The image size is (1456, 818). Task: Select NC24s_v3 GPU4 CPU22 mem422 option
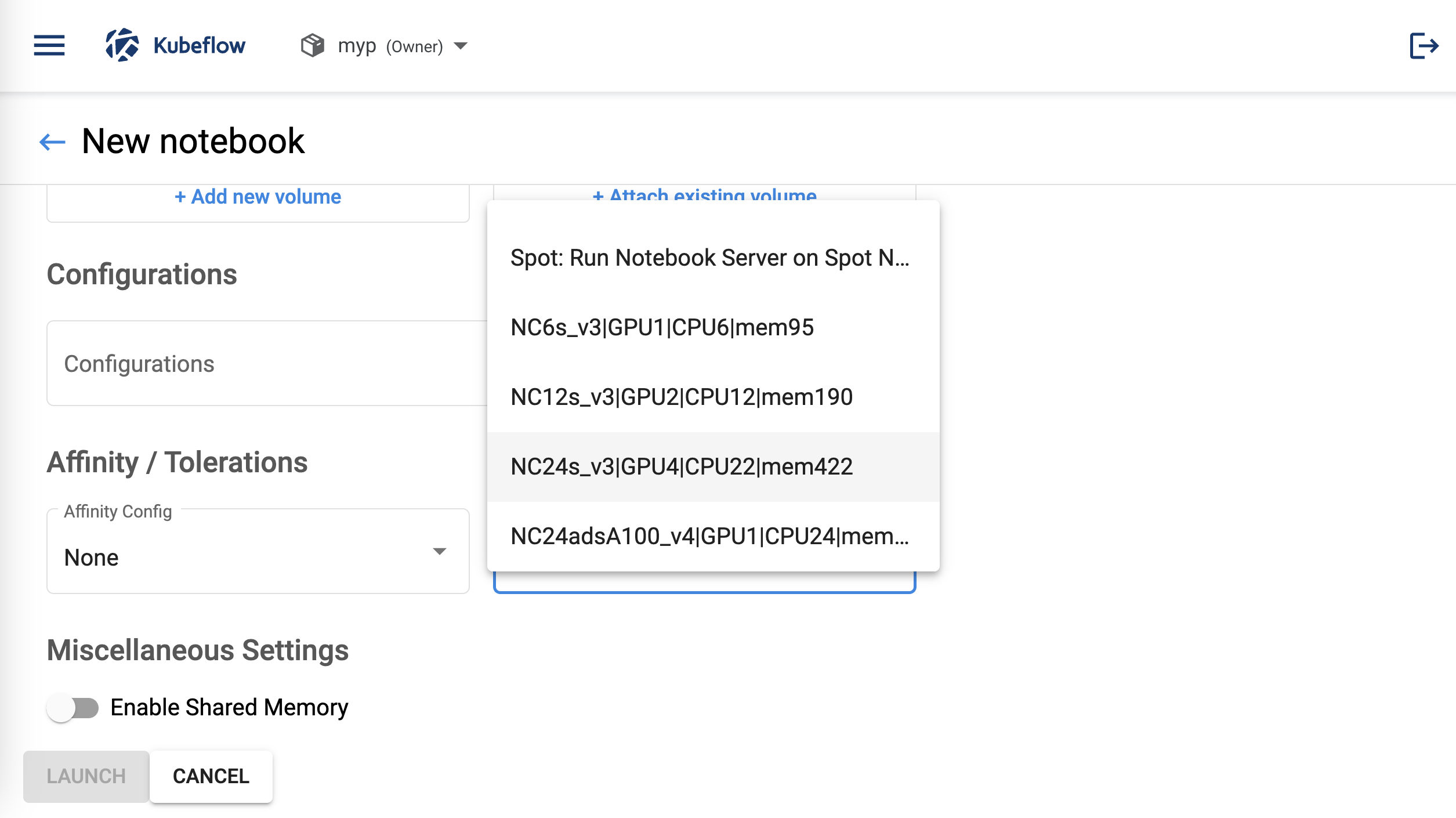pos(682,467)
